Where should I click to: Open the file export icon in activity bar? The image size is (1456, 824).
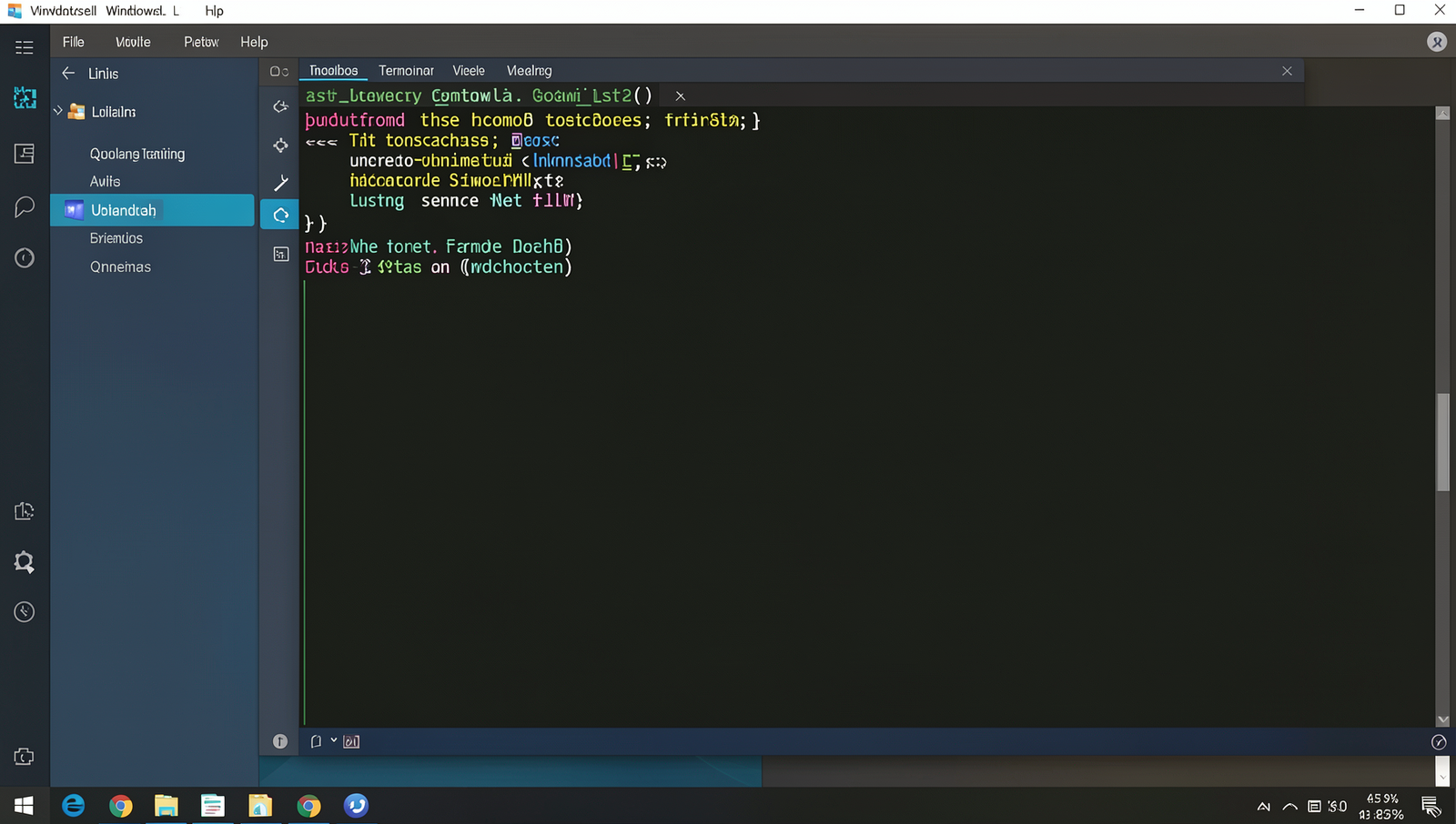(x=25, y=511)
